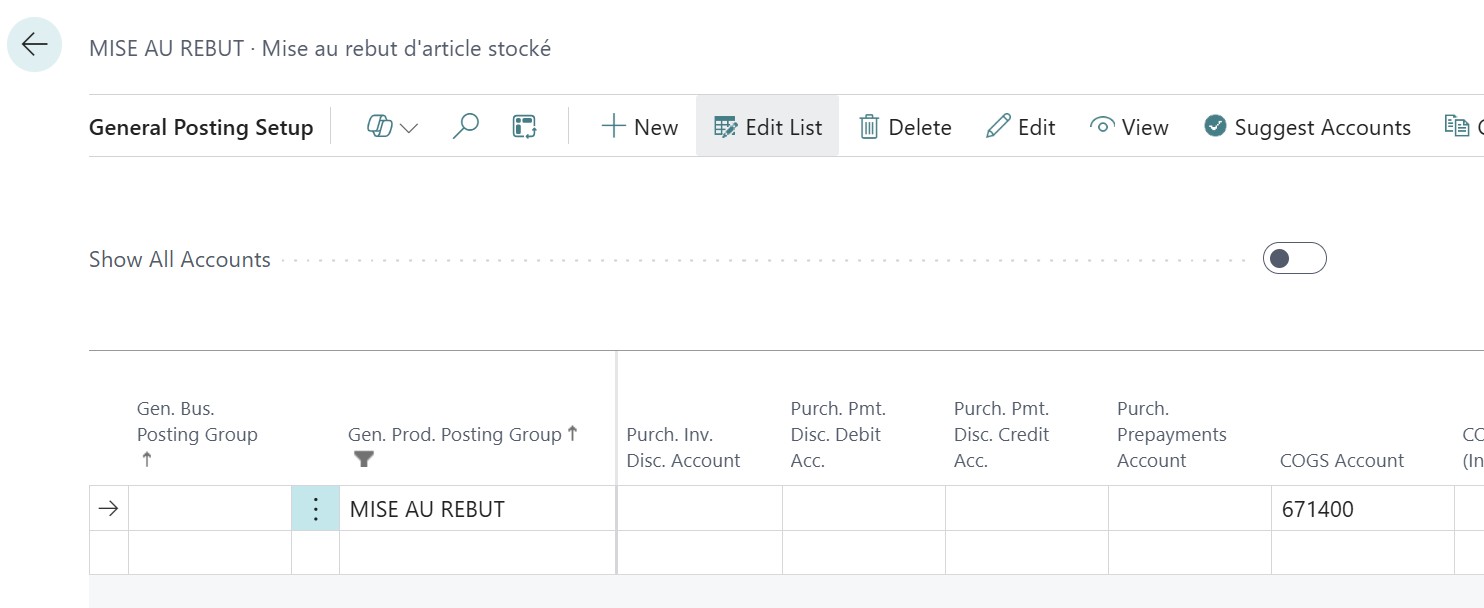Click the Copilot icon

tap(378, 125)
